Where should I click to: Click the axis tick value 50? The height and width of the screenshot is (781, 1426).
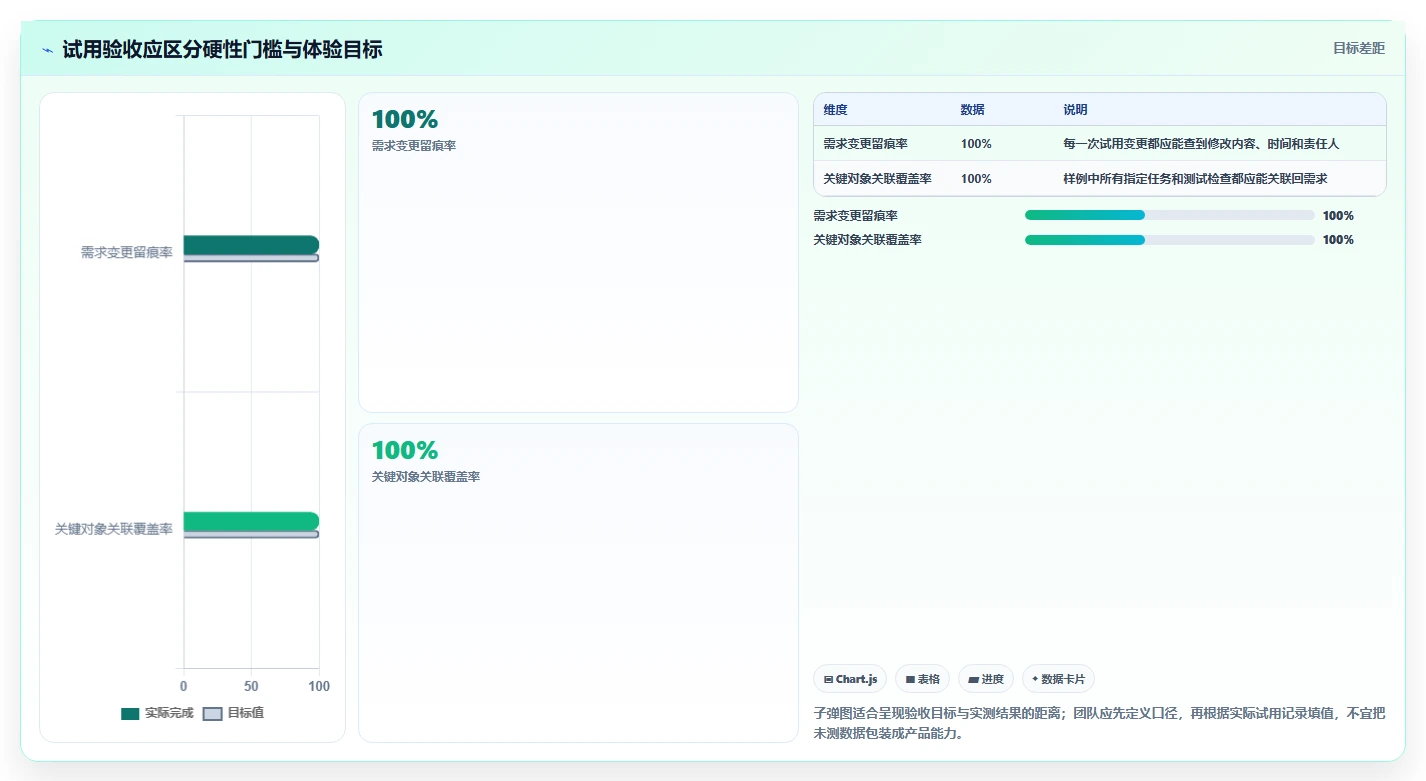[251, 686]
